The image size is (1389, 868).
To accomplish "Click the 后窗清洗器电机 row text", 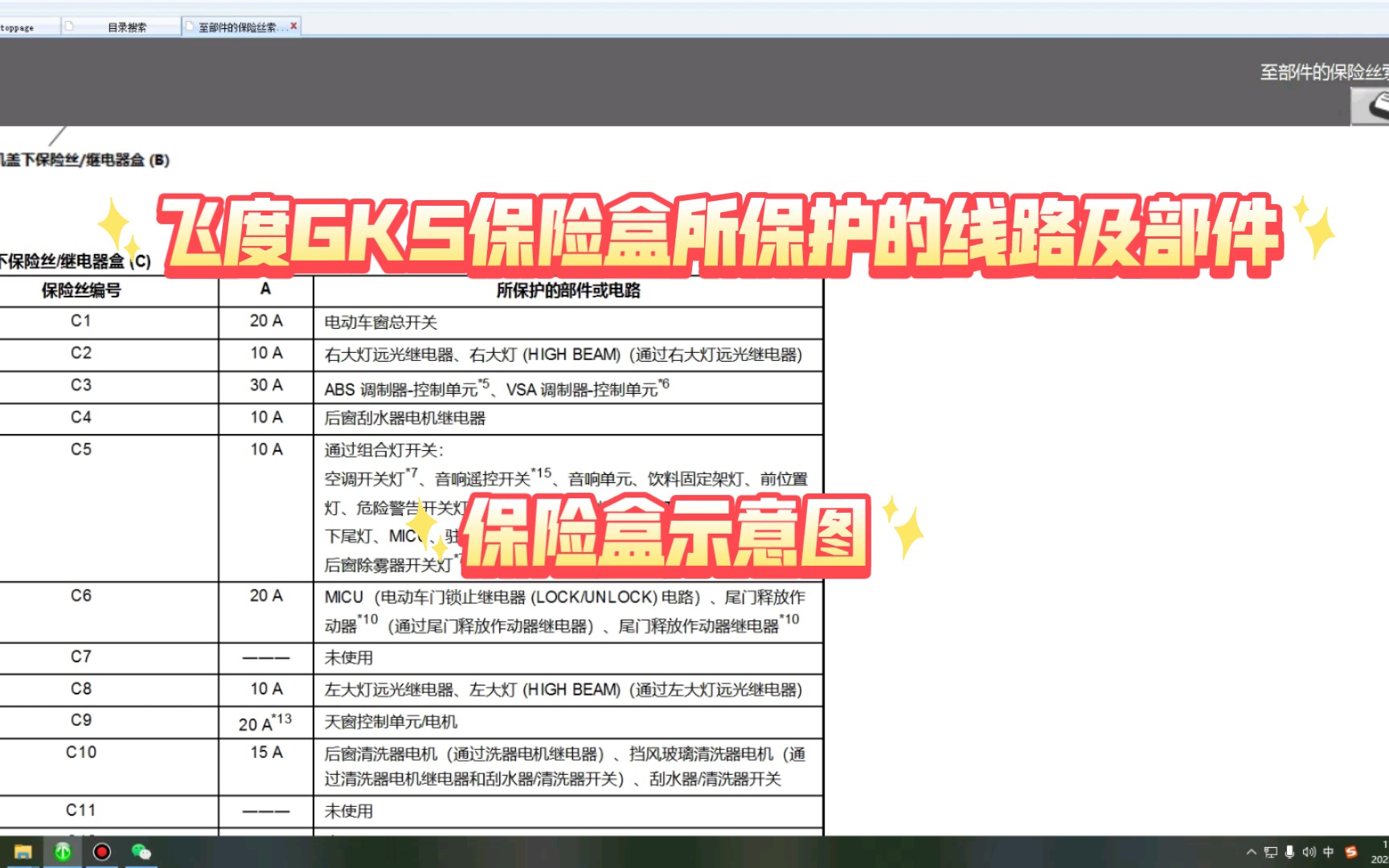I will pyautogui.click(x=565, y=766).
